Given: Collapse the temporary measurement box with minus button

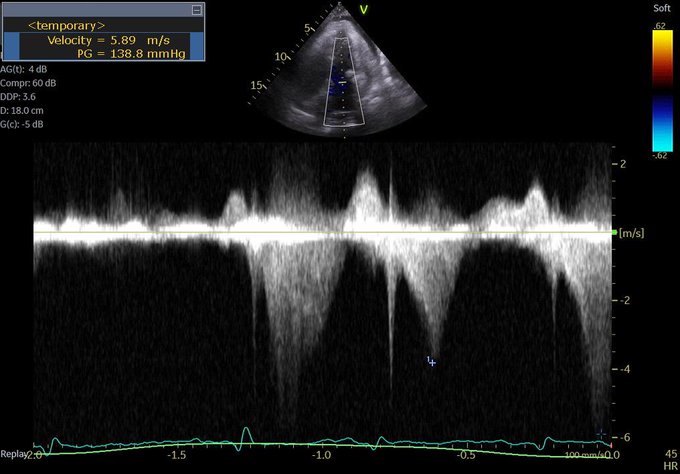Looking at the screenshot, I should (x=196, y=10).
